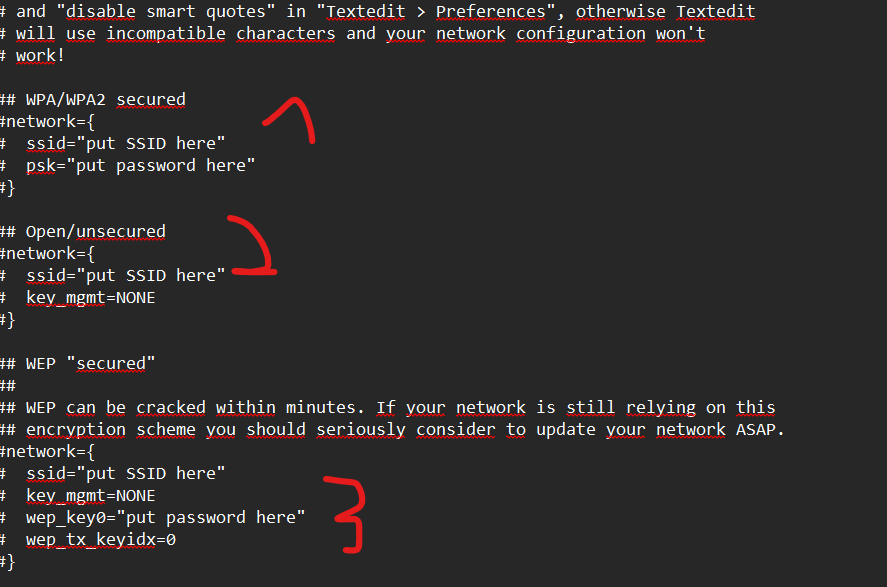The image size is (887, 587).
Task: Click 'key_mgmt=NONE' in the WEP block
Action: click(x=91, y=496)
